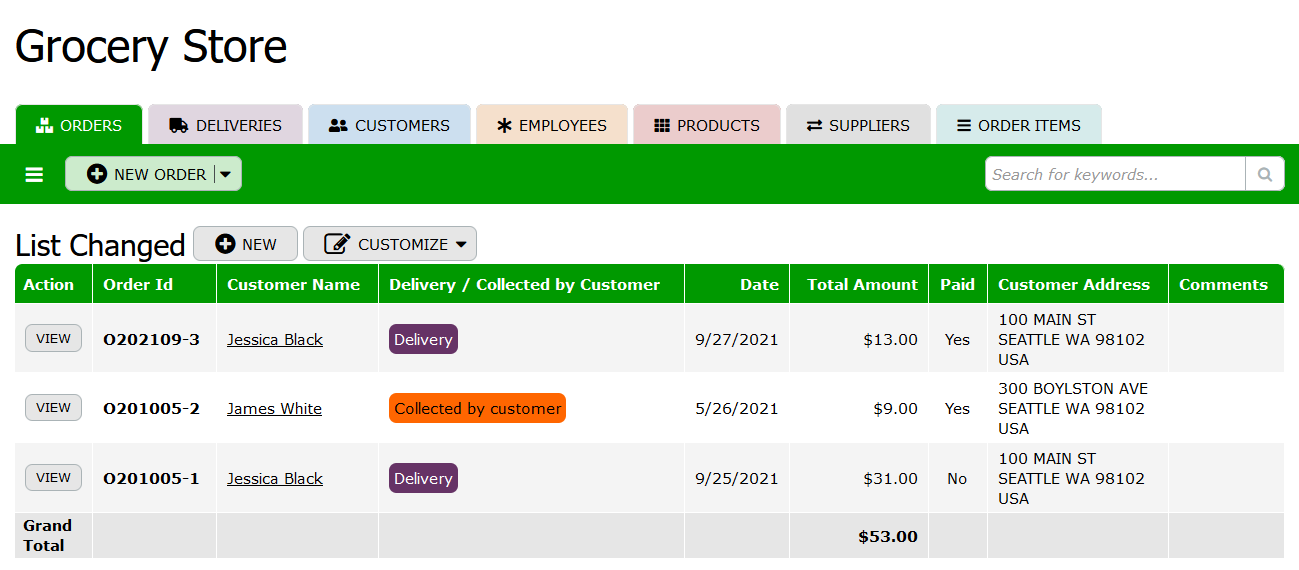1299x570 pixels.
Task: Click in the Search for keywords field
Action: 1115,174
